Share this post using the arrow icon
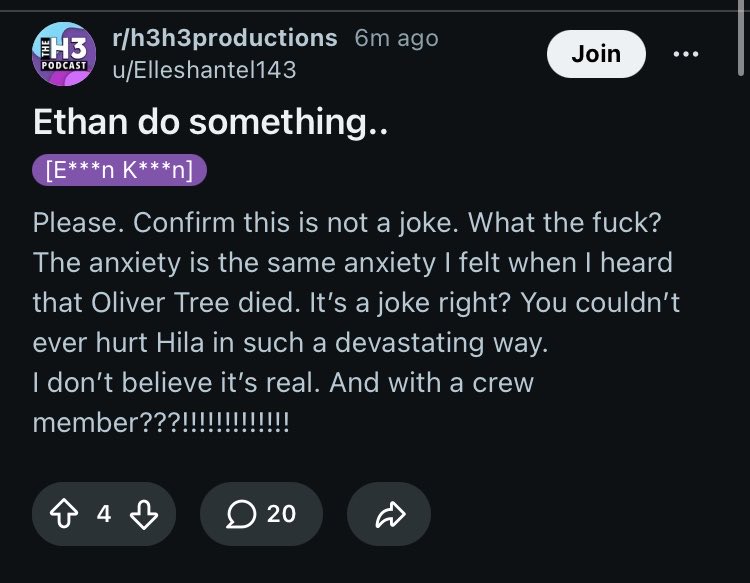 (x=390, y=514)
